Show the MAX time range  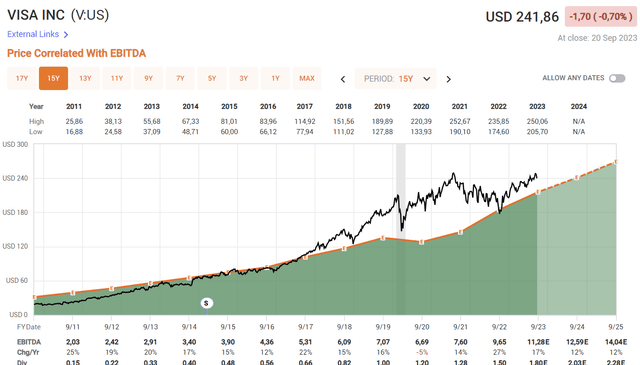[x=307, y=78]
